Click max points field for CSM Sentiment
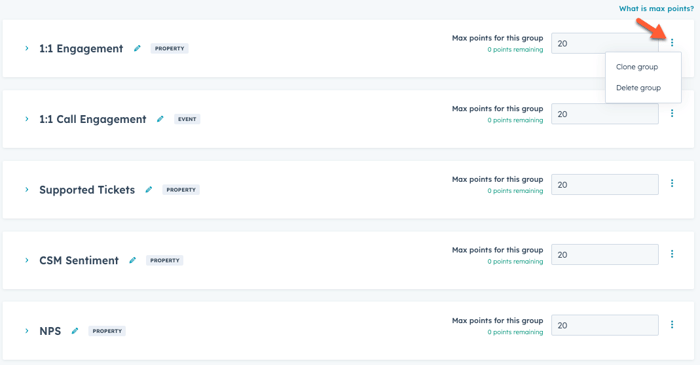 [605, 255]
